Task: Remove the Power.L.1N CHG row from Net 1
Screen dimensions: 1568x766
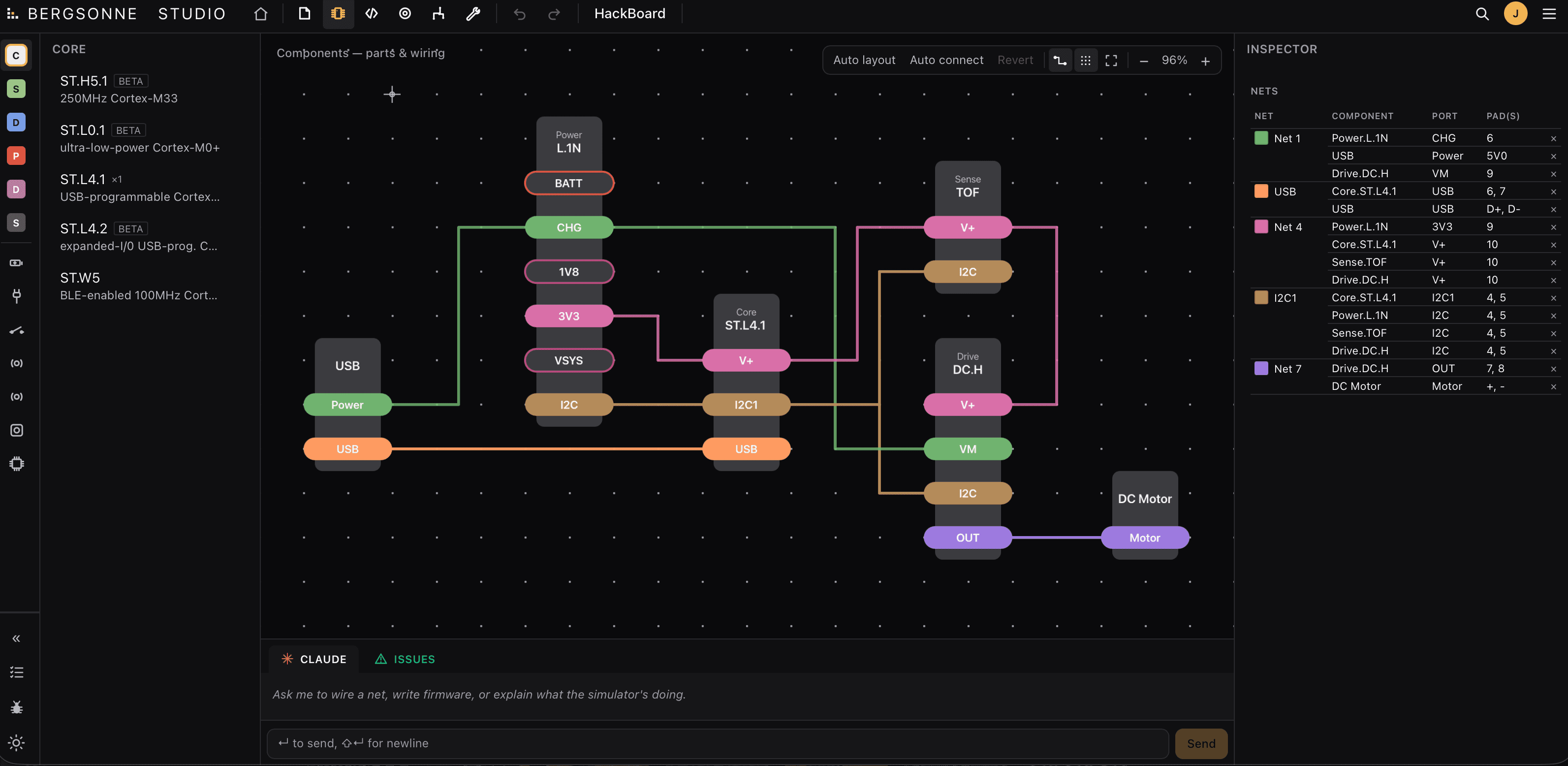Action: 1553,139
